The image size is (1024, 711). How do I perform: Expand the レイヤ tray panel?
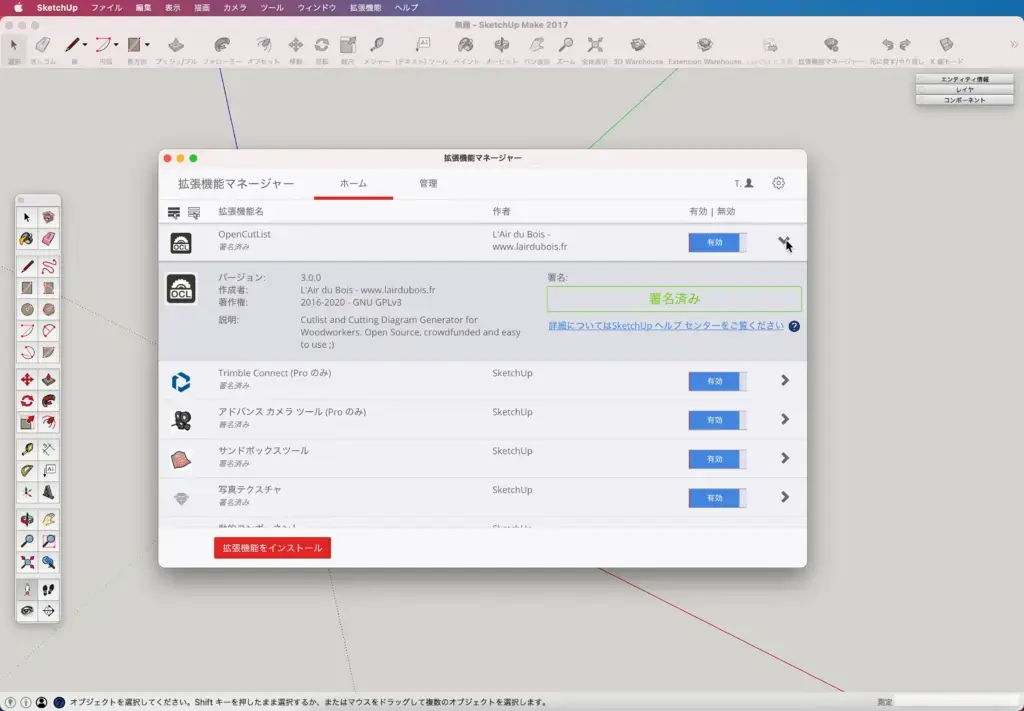(x=965, y=89)
